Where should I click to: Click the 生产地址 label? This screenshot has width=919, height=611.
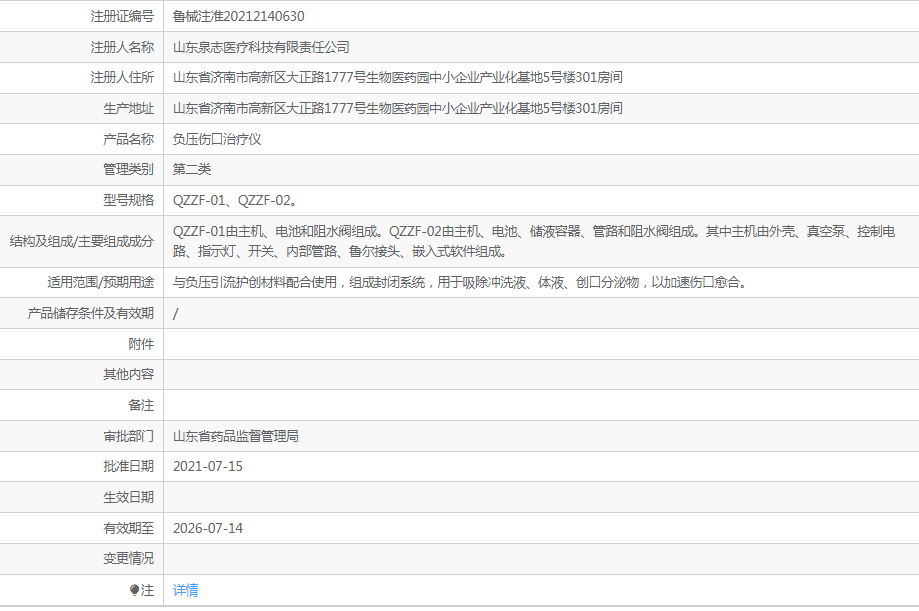click(x=128, y=108)
